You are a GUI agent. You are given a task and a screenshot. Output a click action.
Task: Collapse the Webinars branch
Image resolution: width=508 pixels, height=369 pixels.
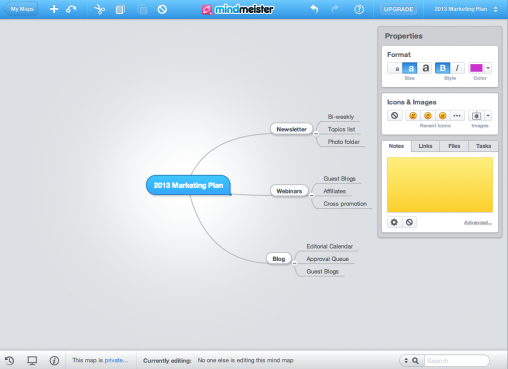[312, 195]
